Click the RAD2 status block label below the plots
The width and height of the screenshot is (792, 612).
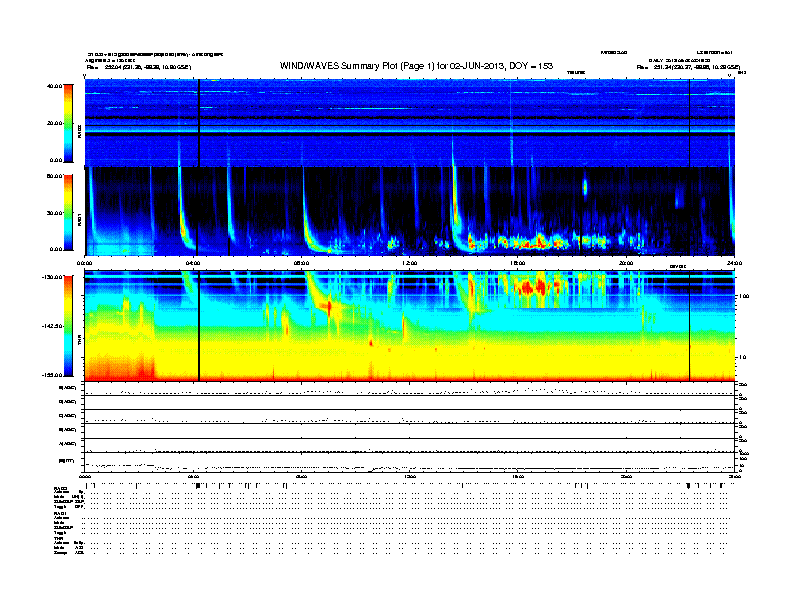pos(61,488)
